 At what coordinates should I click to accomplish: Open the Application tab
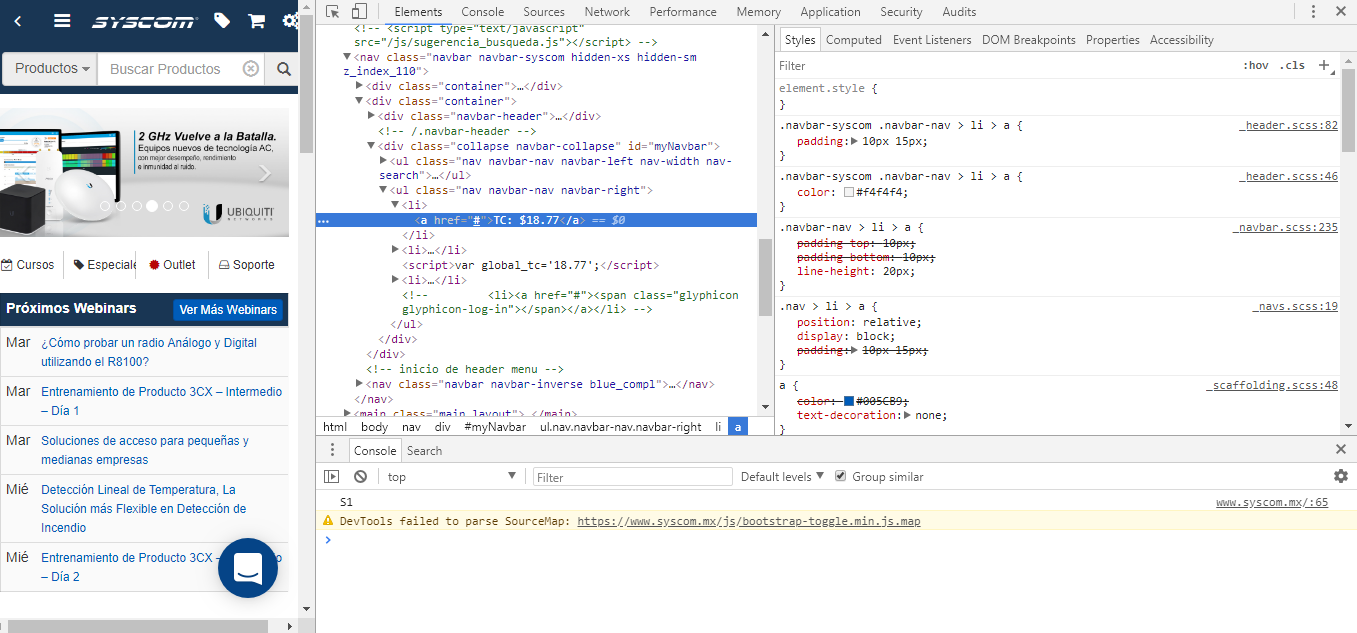830,12
